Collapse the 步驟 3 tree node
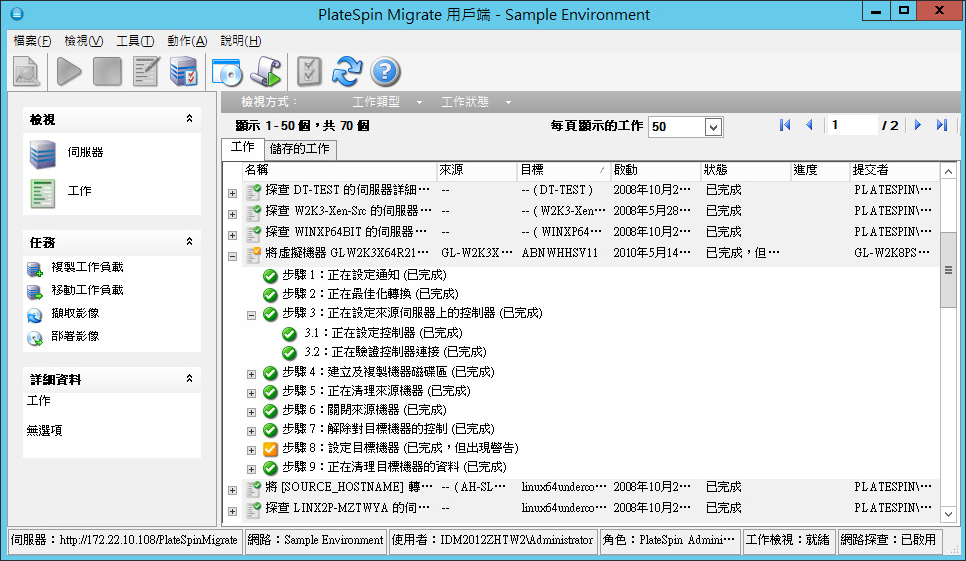 click(252, 314)
